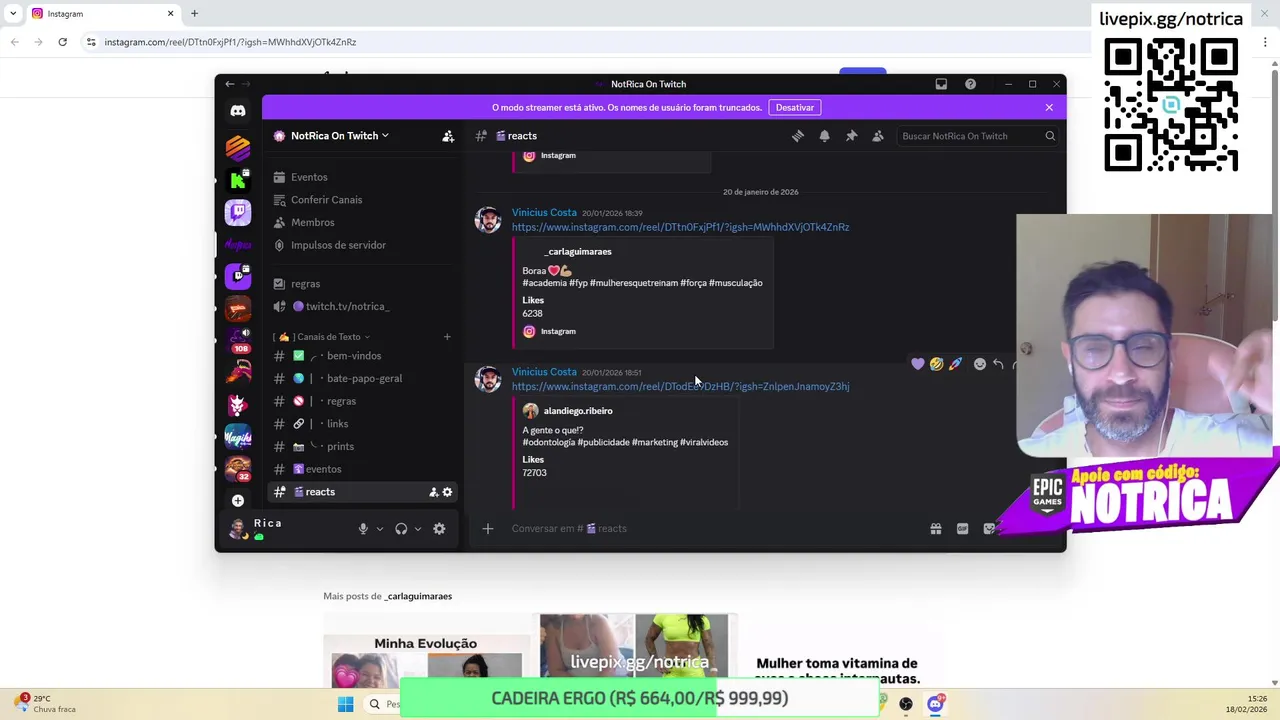Open microphone input options arrow

click(x=379, y=529)
